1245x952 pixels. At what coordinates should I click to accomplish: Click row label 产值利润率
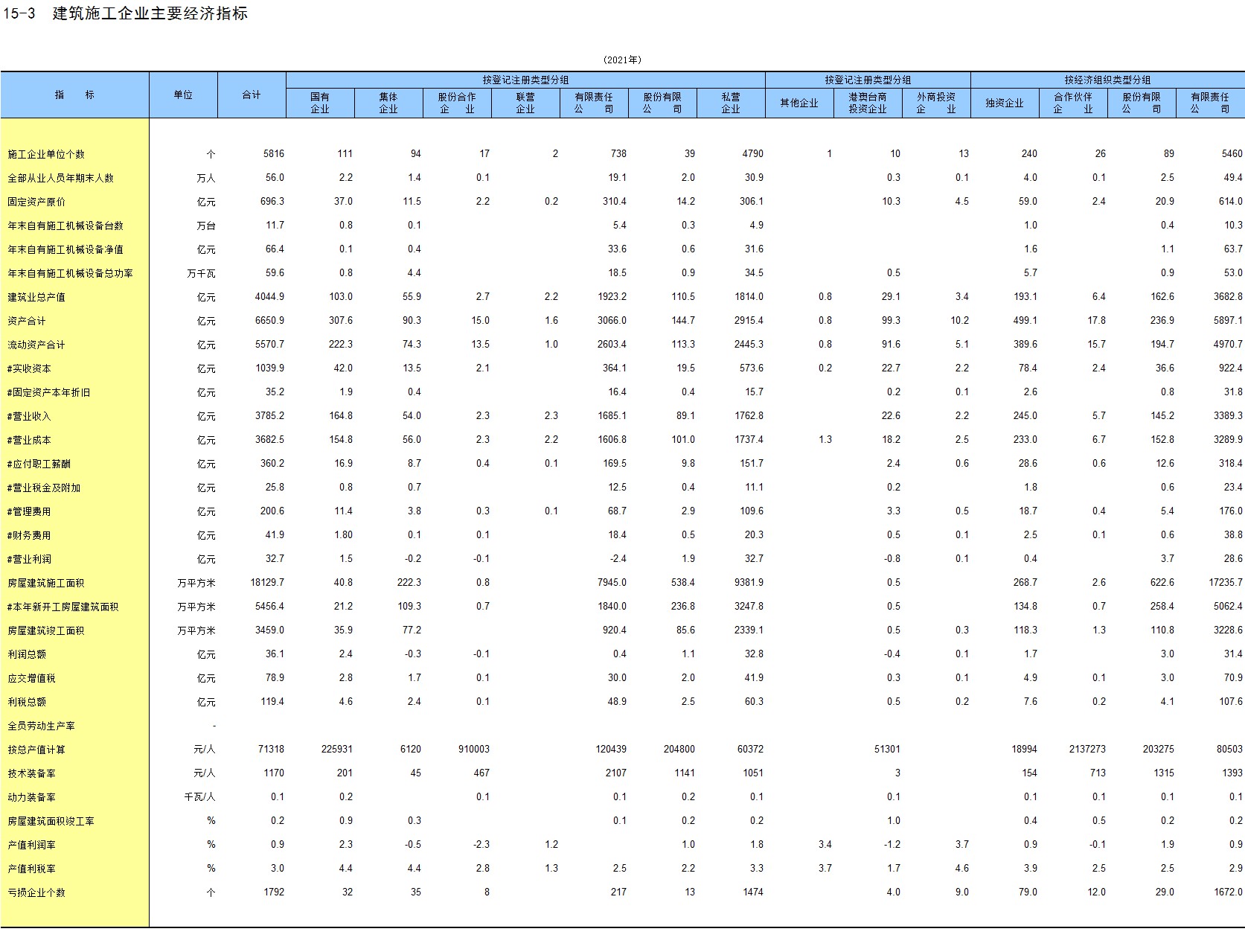[x=31, y=845]
